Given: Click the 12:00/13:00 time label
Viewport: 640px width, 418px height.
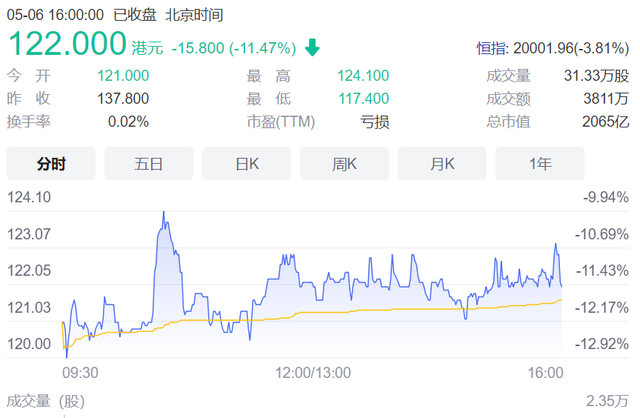Looking at the screenshot, I should (313, 373).
